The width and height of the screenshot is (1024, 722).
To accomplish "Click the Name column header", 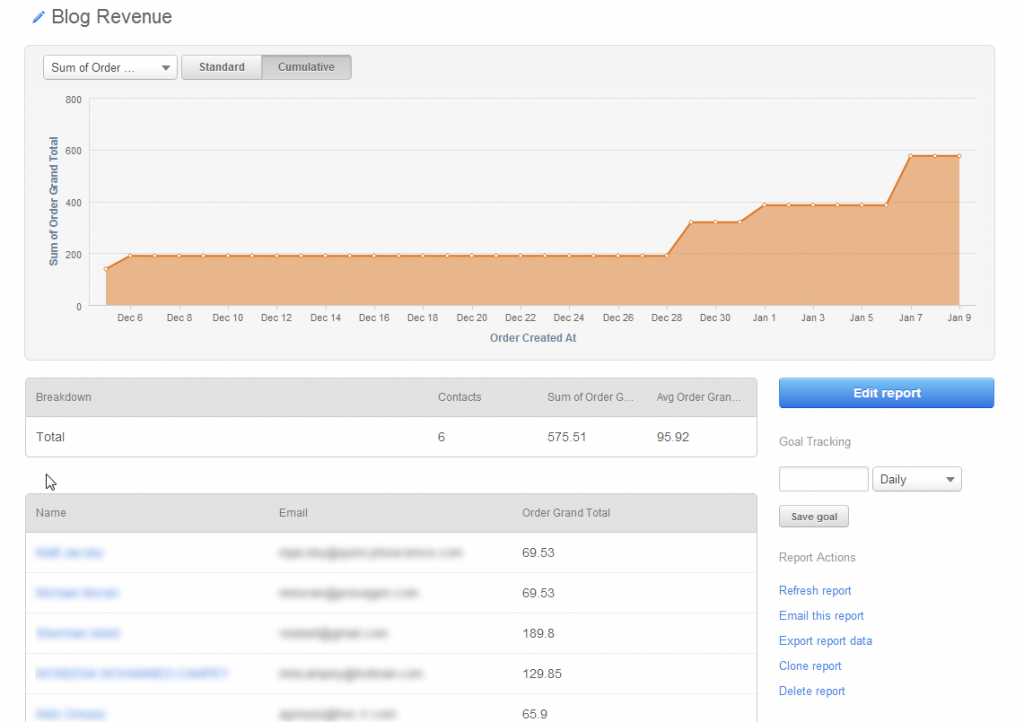I will pyautogui.click(x=51, y=513).
